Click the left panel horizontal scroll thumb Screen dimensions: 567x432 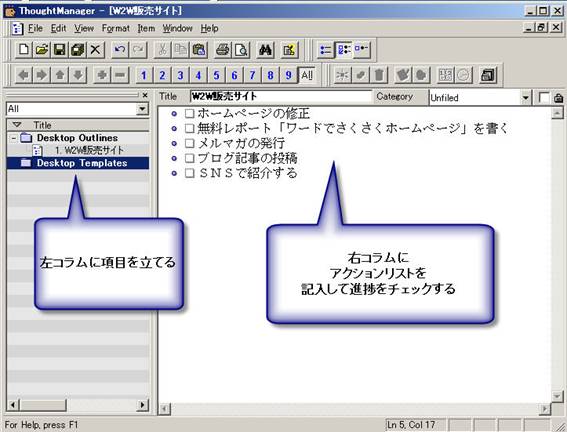[43, 405]
